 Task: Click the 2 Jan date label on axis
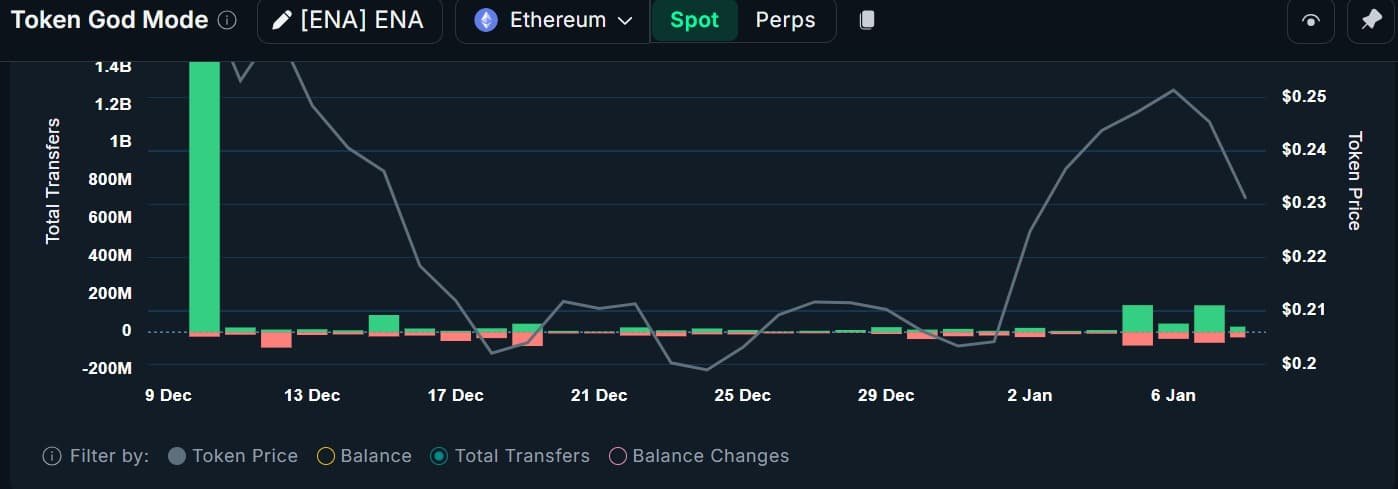(1029, 396)
